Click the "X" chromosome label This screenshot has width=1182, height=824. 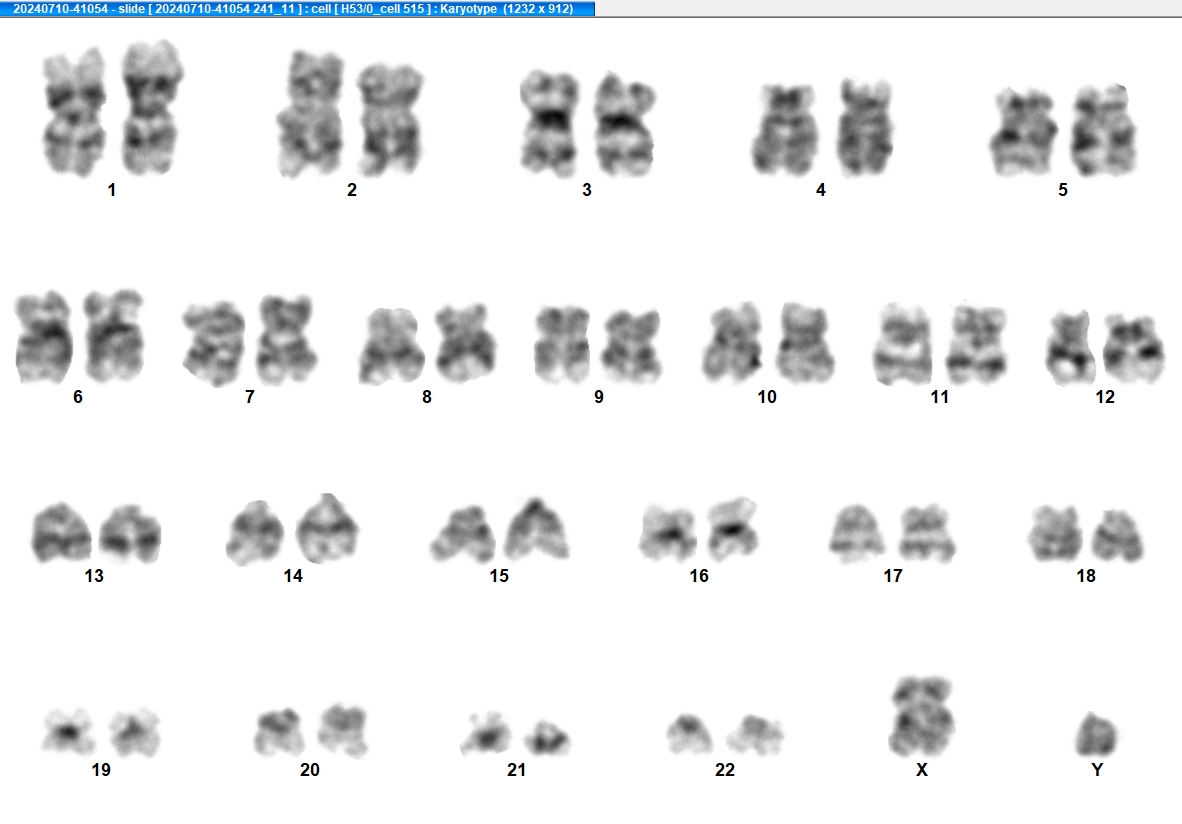tap(922, 770)
